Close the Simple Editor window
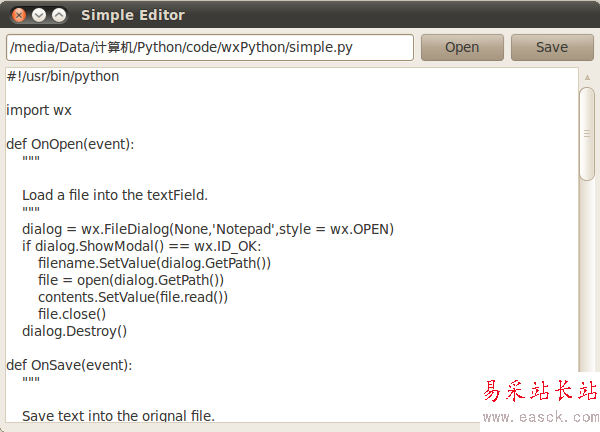This screenshot has width=600, height=432. click(x=17, y=15)
